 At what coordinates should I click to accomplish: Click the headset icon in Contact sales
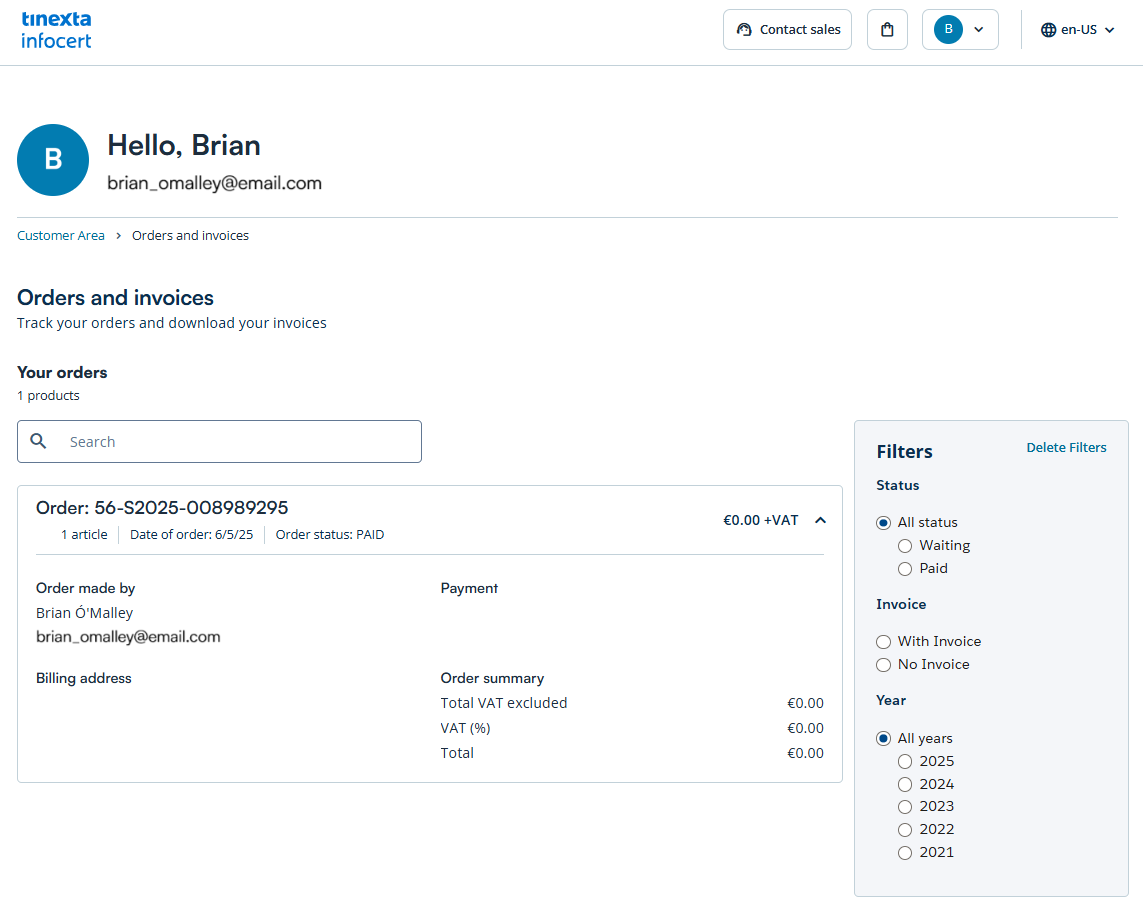click(744, 30)
